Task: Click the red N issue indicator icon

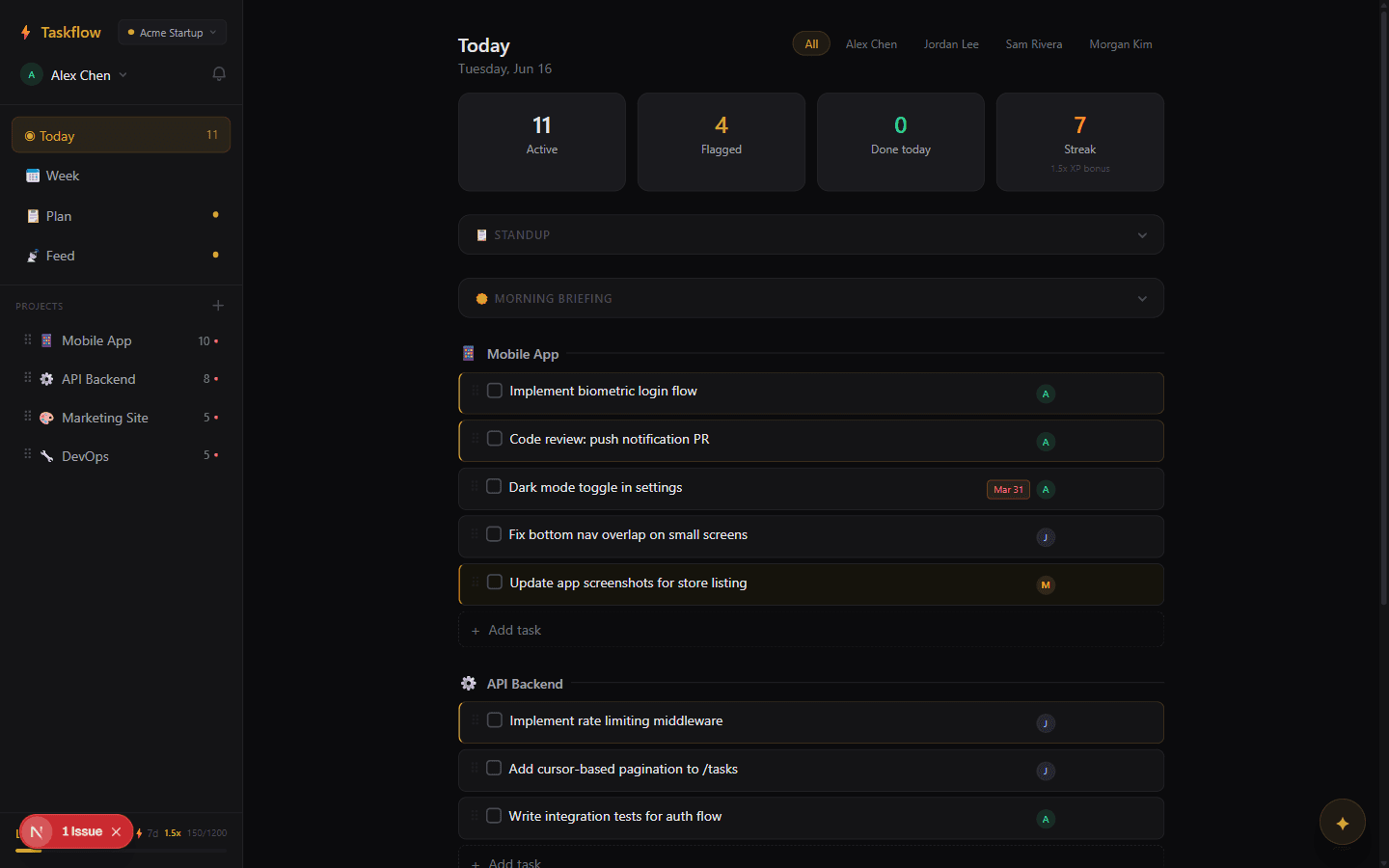Action: click(37, 831)
